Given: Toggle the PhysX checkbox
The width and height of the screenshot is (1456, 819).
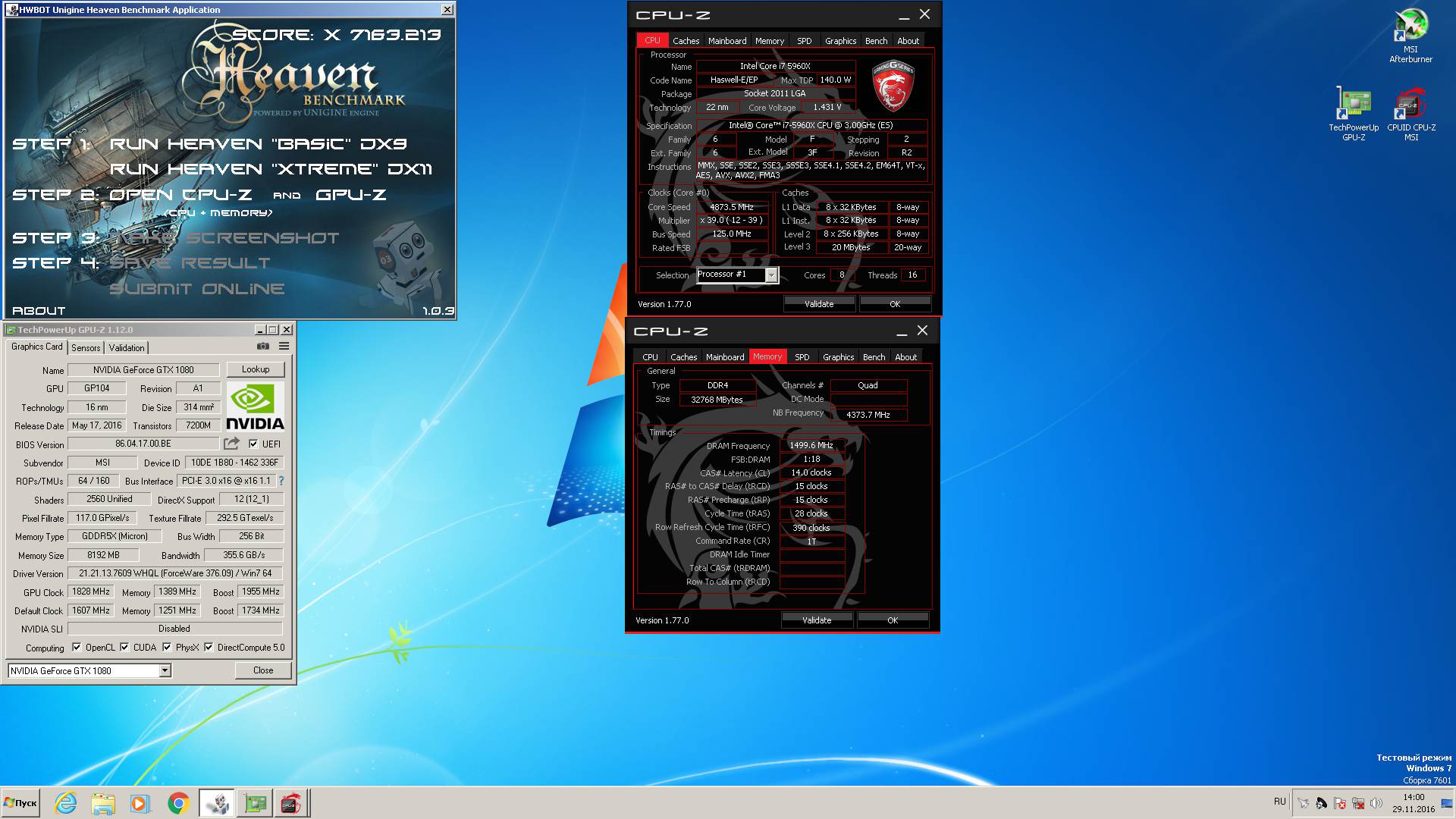Looking at the screenshot, I should (x=167, y=647).
